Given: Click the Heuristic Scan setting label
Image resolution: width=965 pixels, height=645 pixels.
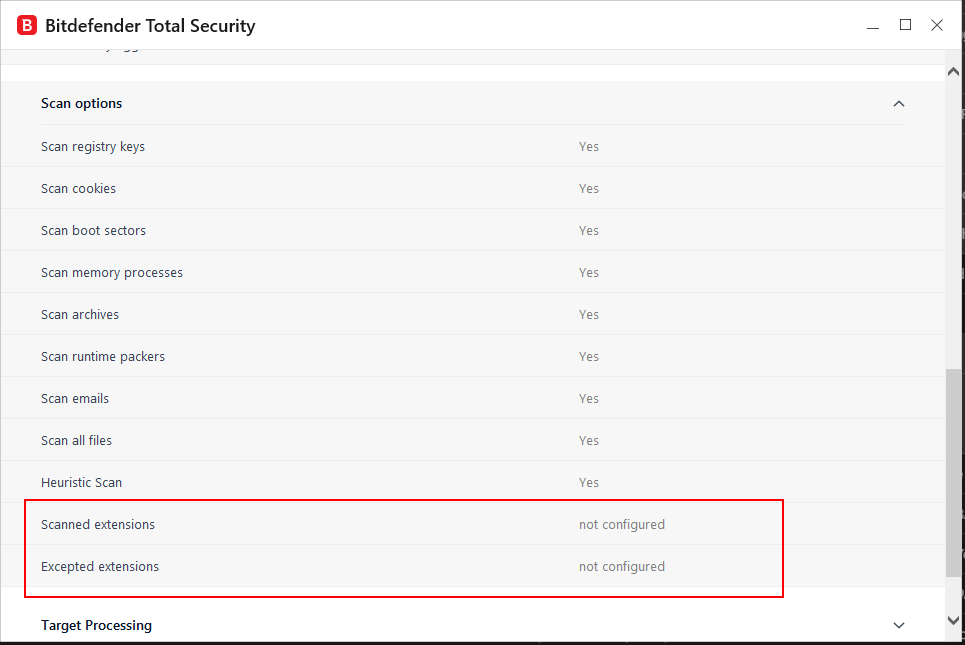Looking at the screenshot, I should pos(81,483).
